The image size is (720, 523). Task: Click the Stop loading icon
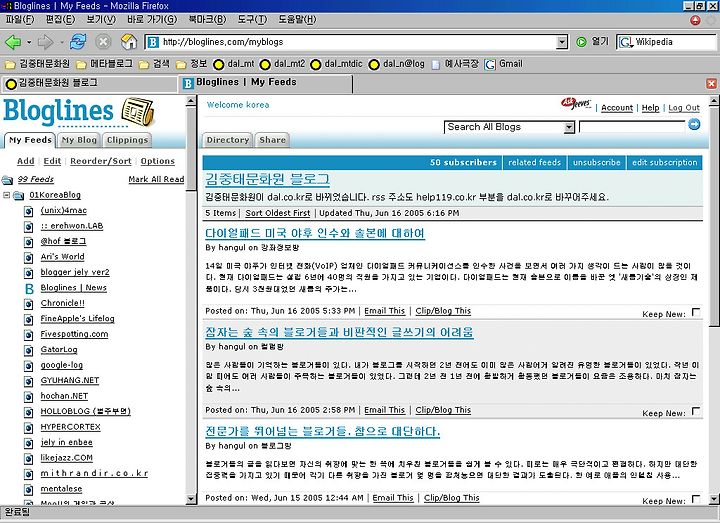tap(103, 42)
